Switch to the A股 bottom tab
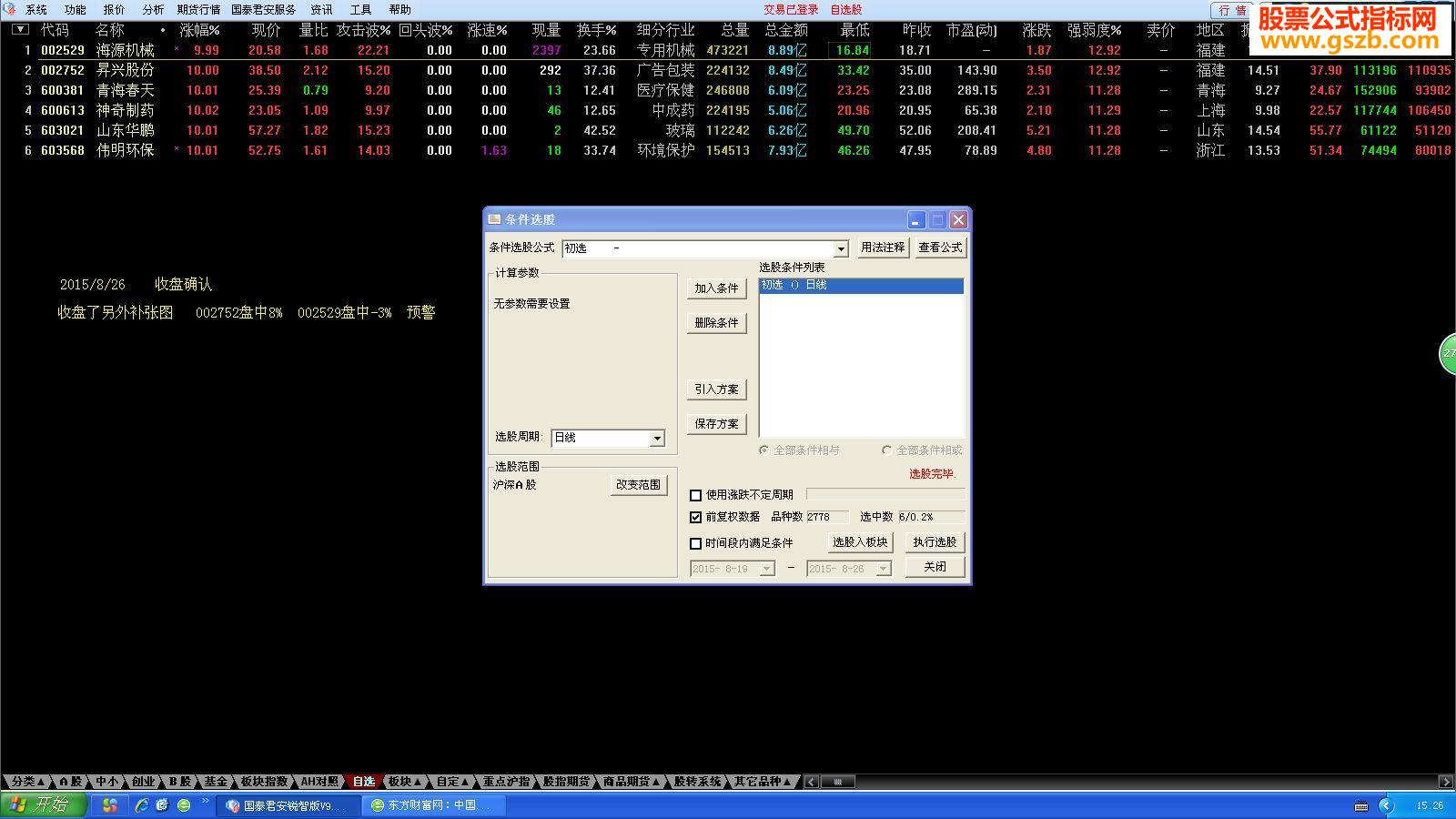Viewport: 1456px width, 819px height. point(70,782)
